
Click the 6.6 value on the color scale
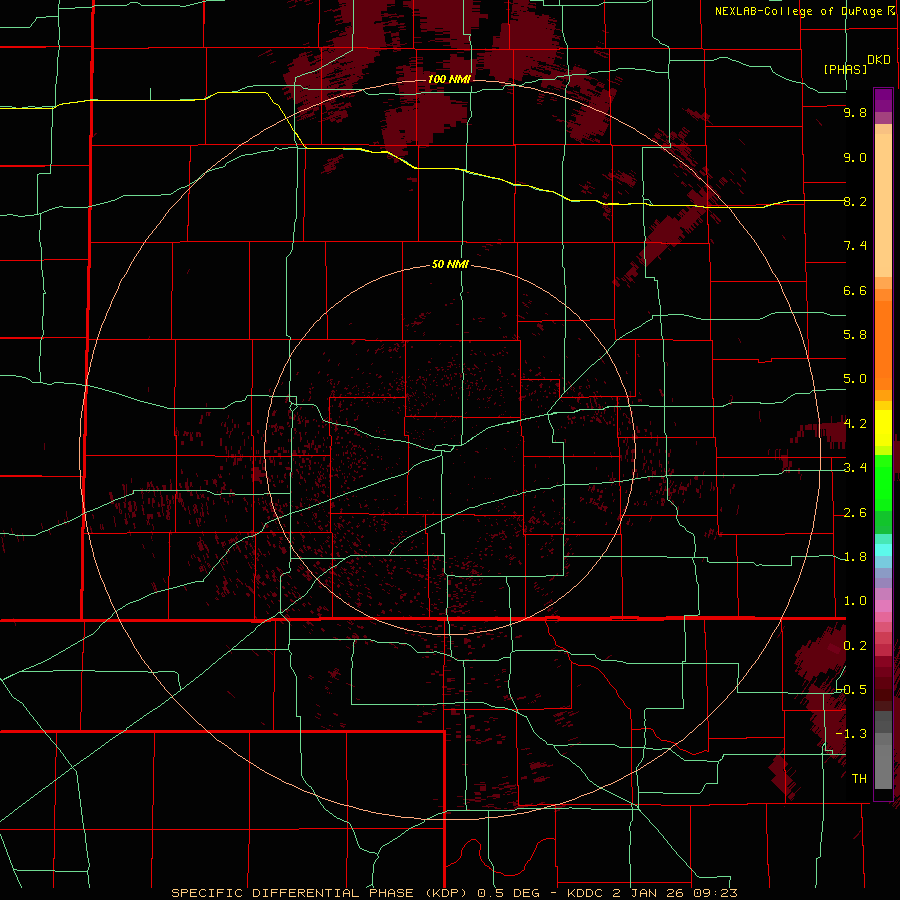(x=855, y=290)
